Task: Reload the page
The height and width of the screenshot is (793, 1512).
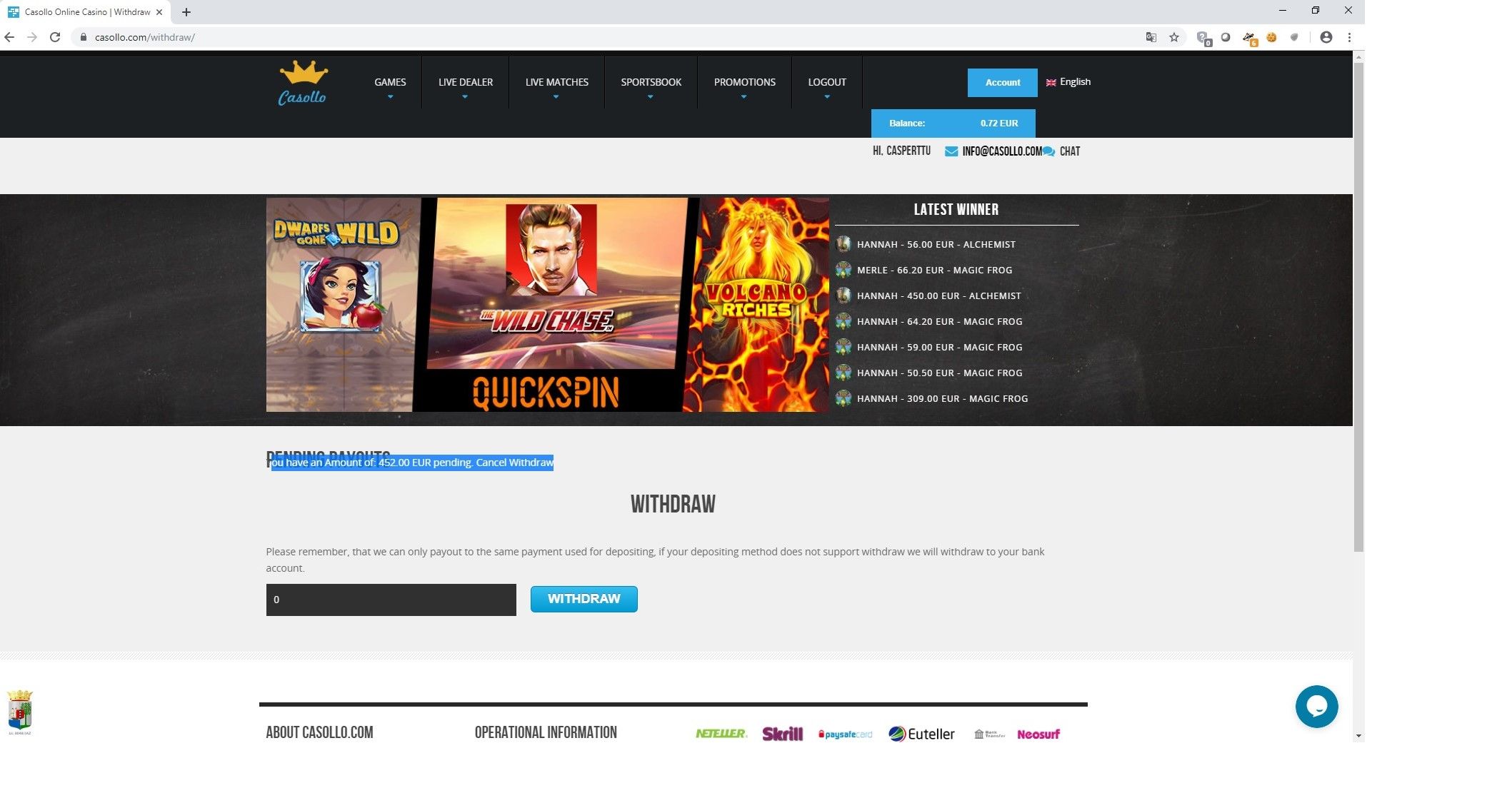Action: point(55,37)
